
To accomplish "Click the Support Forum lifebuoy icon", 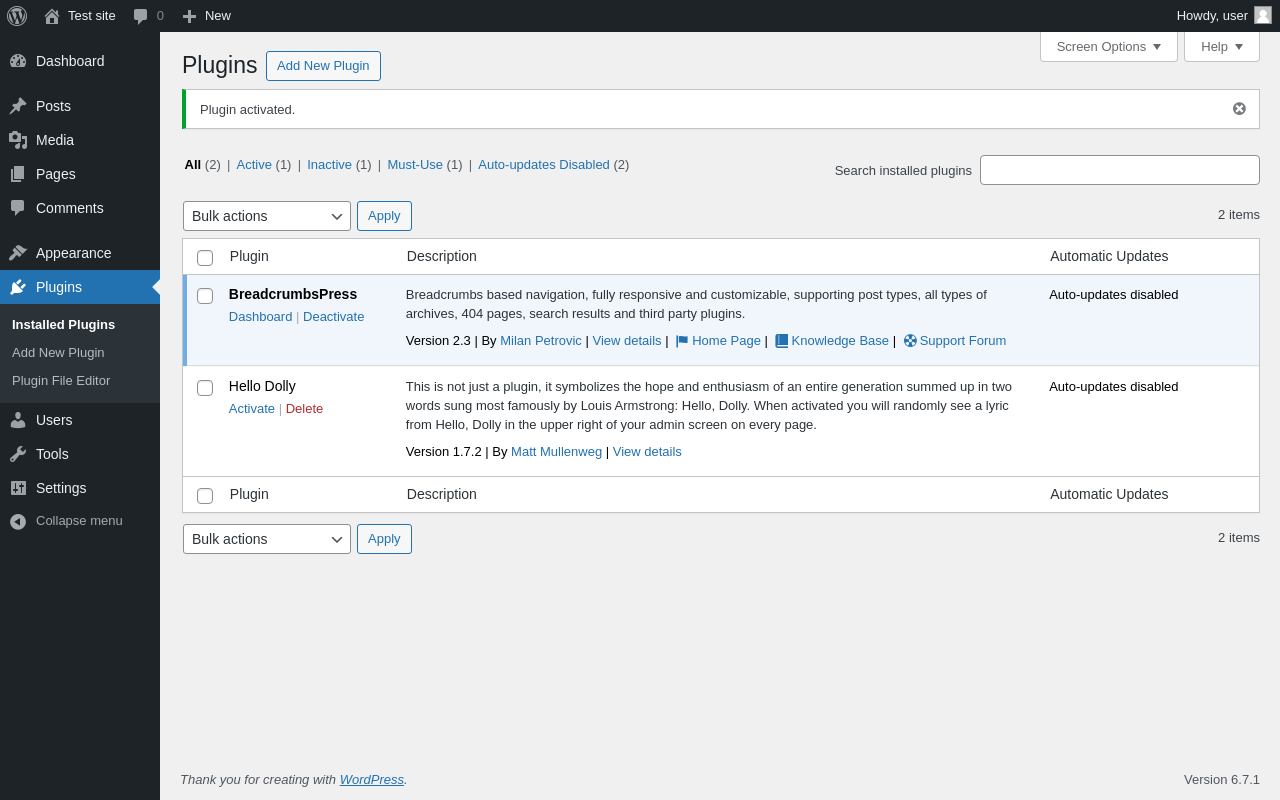I will [910, 341].
